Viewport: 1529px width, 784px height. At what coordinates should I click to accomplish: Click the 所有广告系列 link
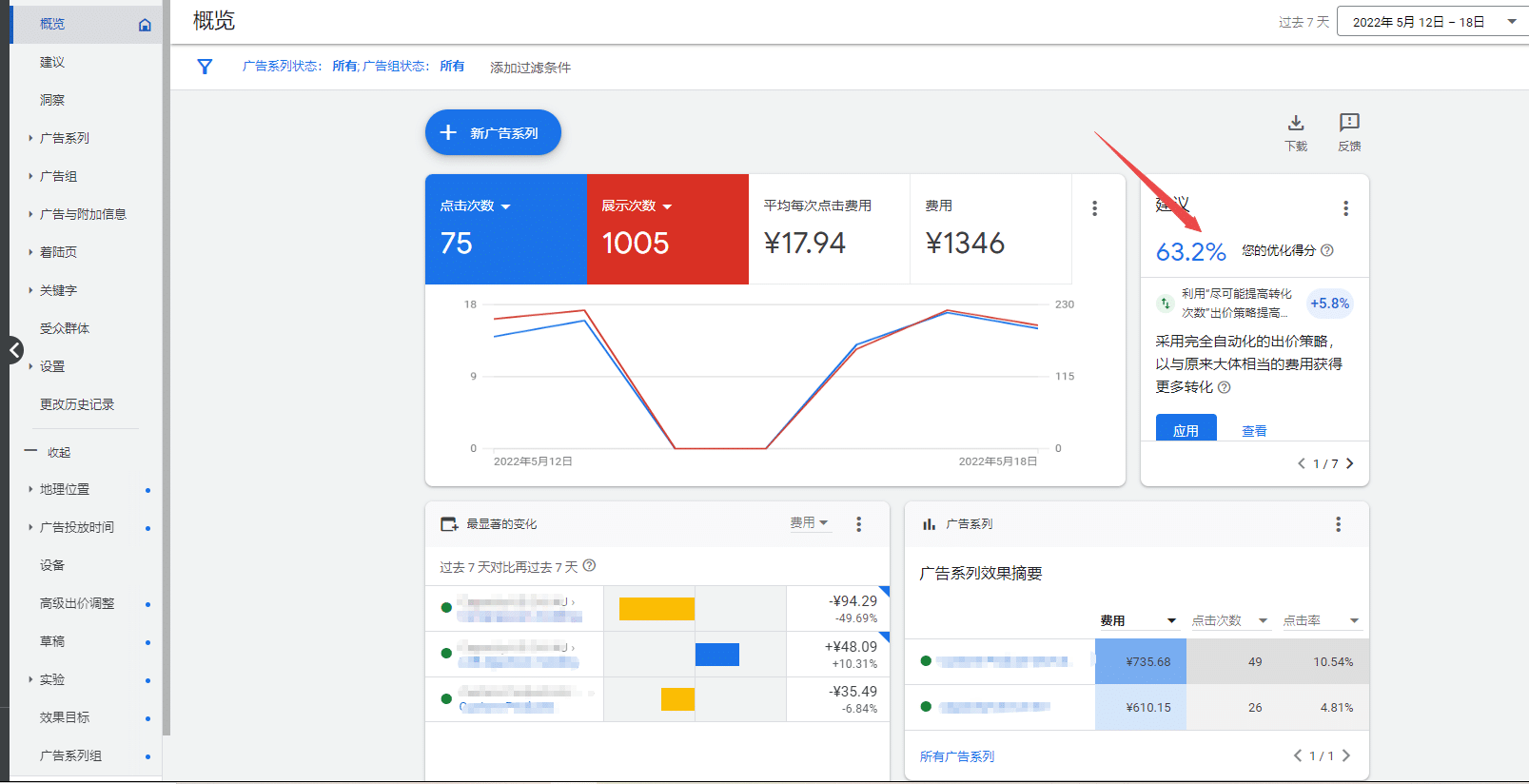pos(957,756)
